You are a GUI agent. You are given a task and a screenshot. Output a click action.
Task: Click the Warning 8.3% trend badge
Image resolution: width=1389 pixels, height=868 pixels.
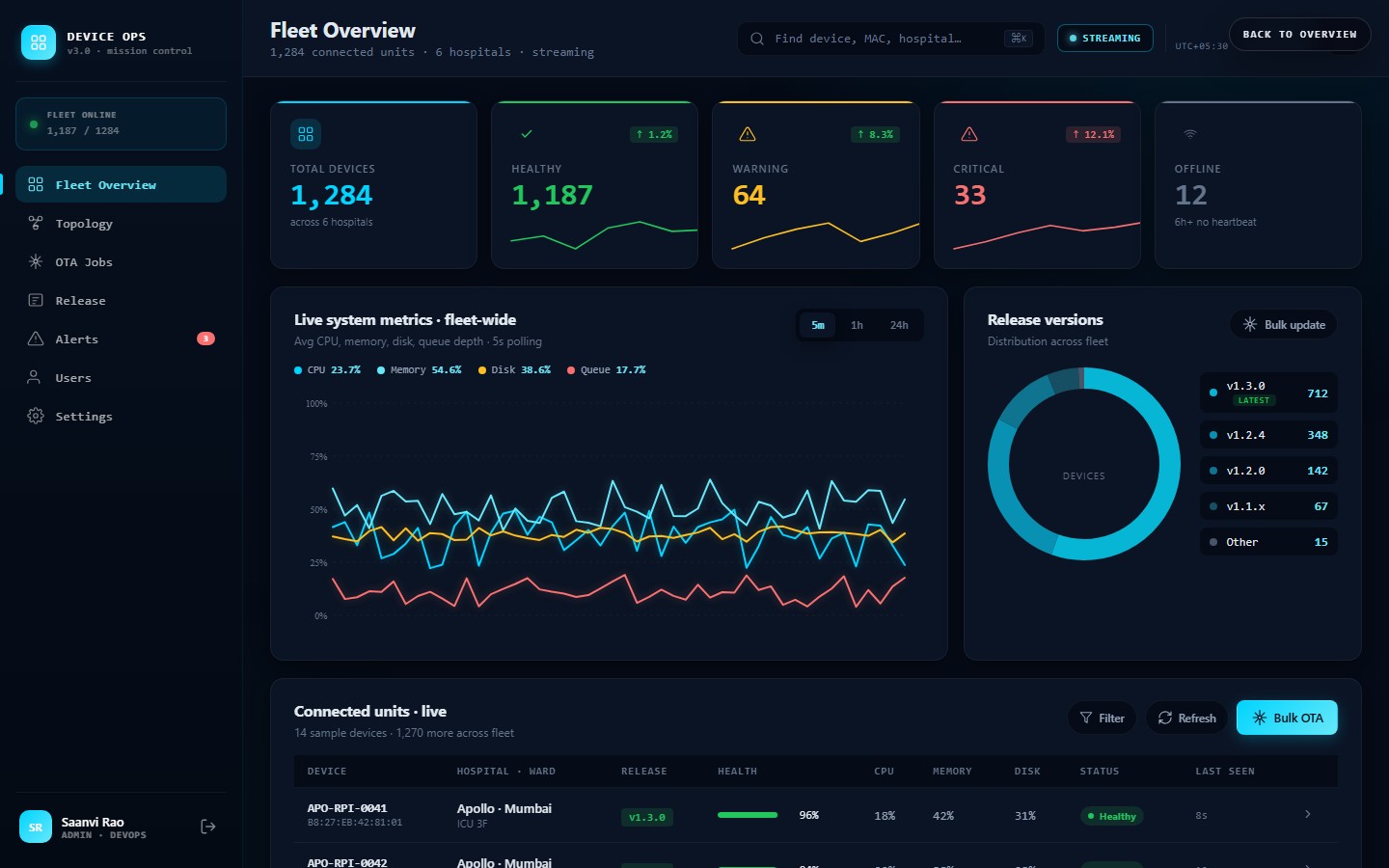875,135
